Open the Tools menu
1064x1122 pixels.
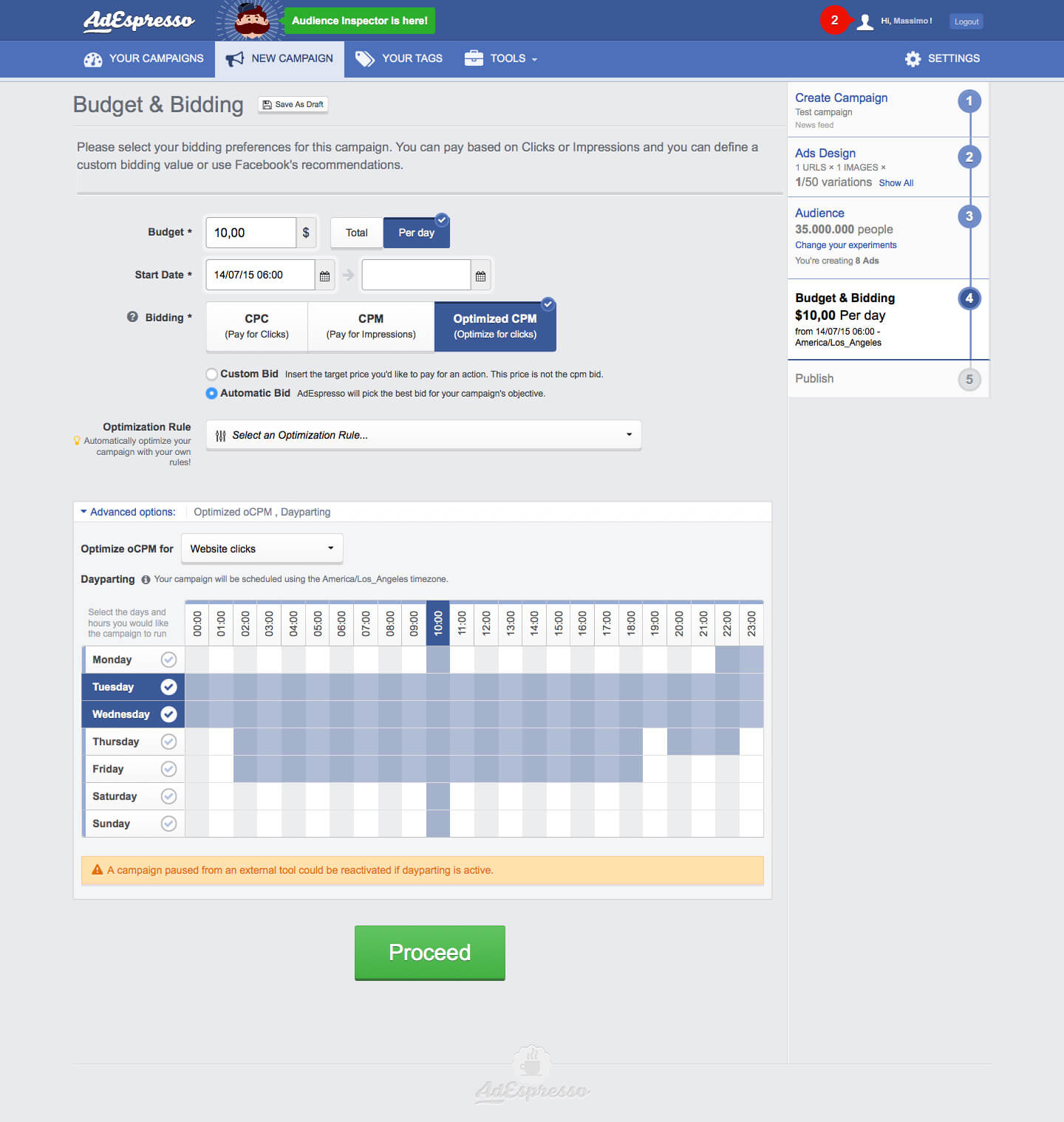pos(500,58)
